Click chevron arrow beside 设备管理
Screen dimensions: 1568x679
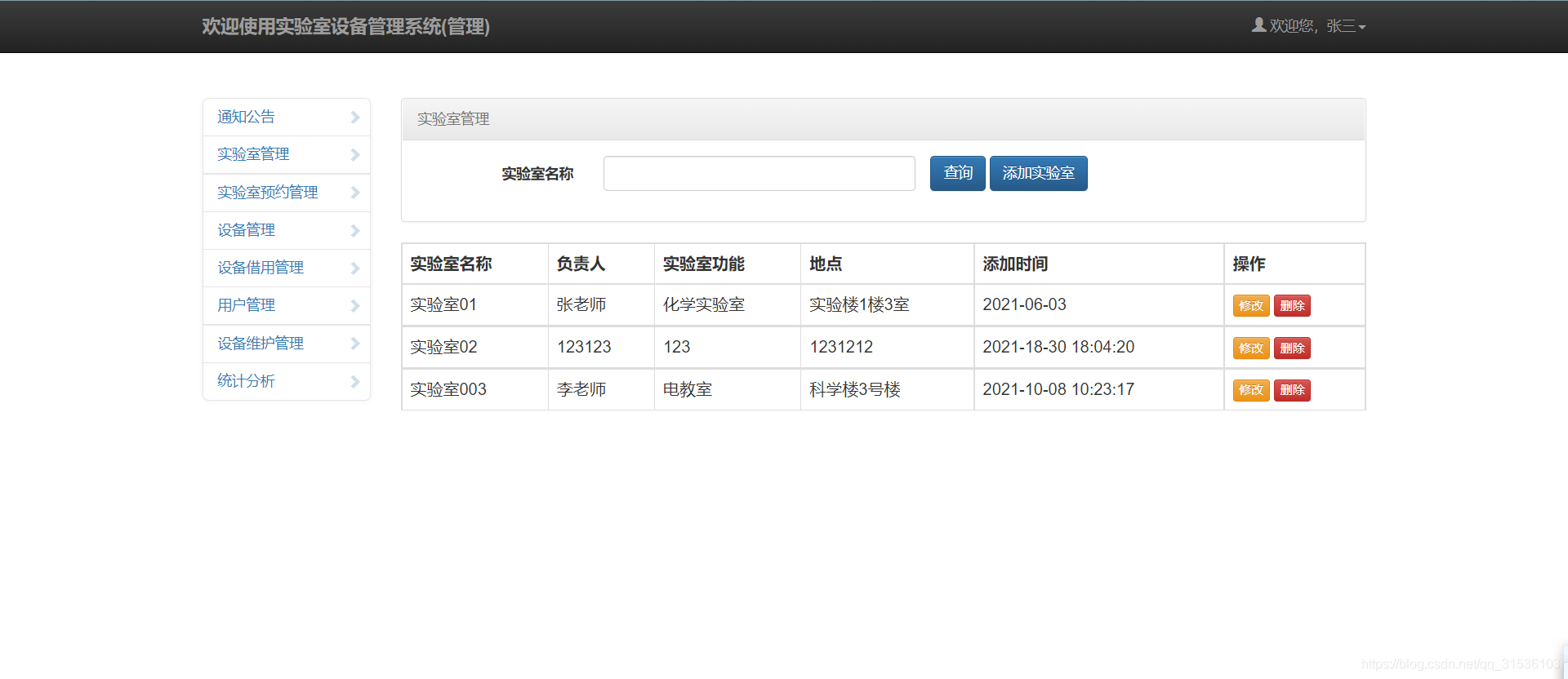(354, 231)
